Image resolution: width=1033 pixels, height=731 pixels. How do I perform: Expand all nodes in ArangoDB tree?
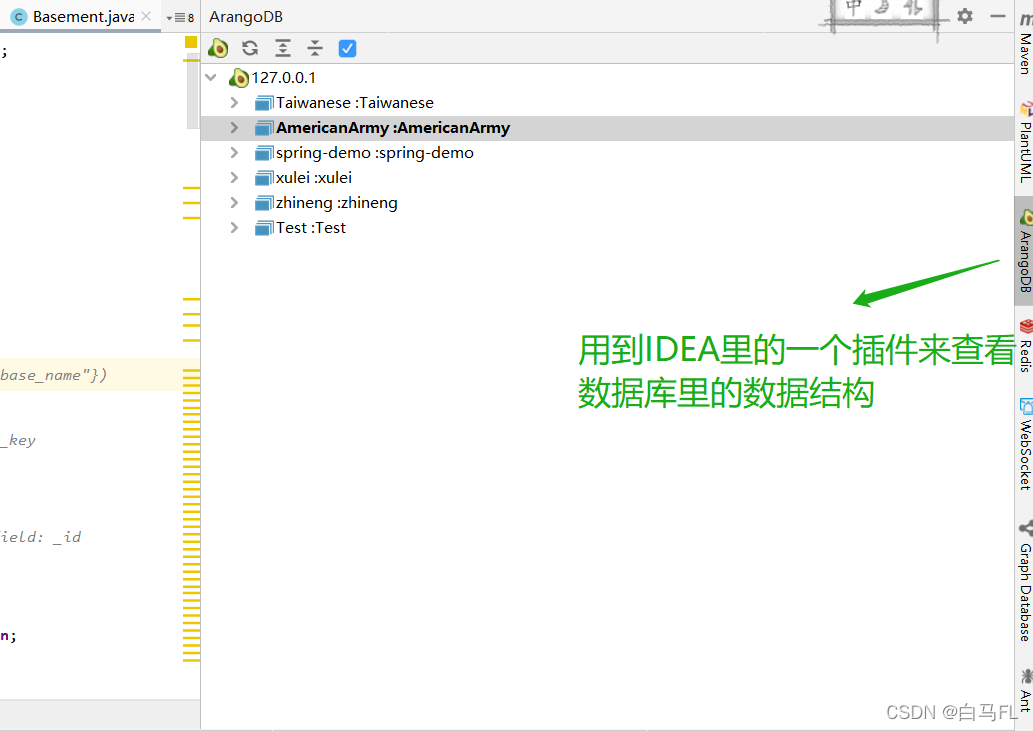click(x=283, y=48)
